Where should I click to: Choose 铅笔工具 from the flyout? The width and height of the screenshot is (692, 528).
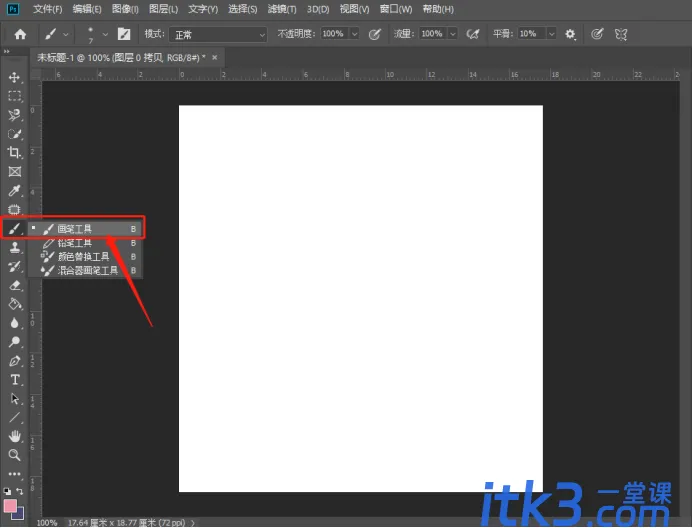click(x=85, y=243)
